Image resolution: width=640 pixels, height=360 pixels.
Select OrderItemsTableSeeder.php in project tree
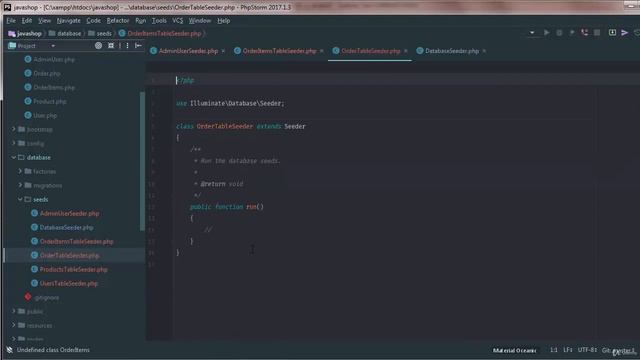tap(72, 242)
